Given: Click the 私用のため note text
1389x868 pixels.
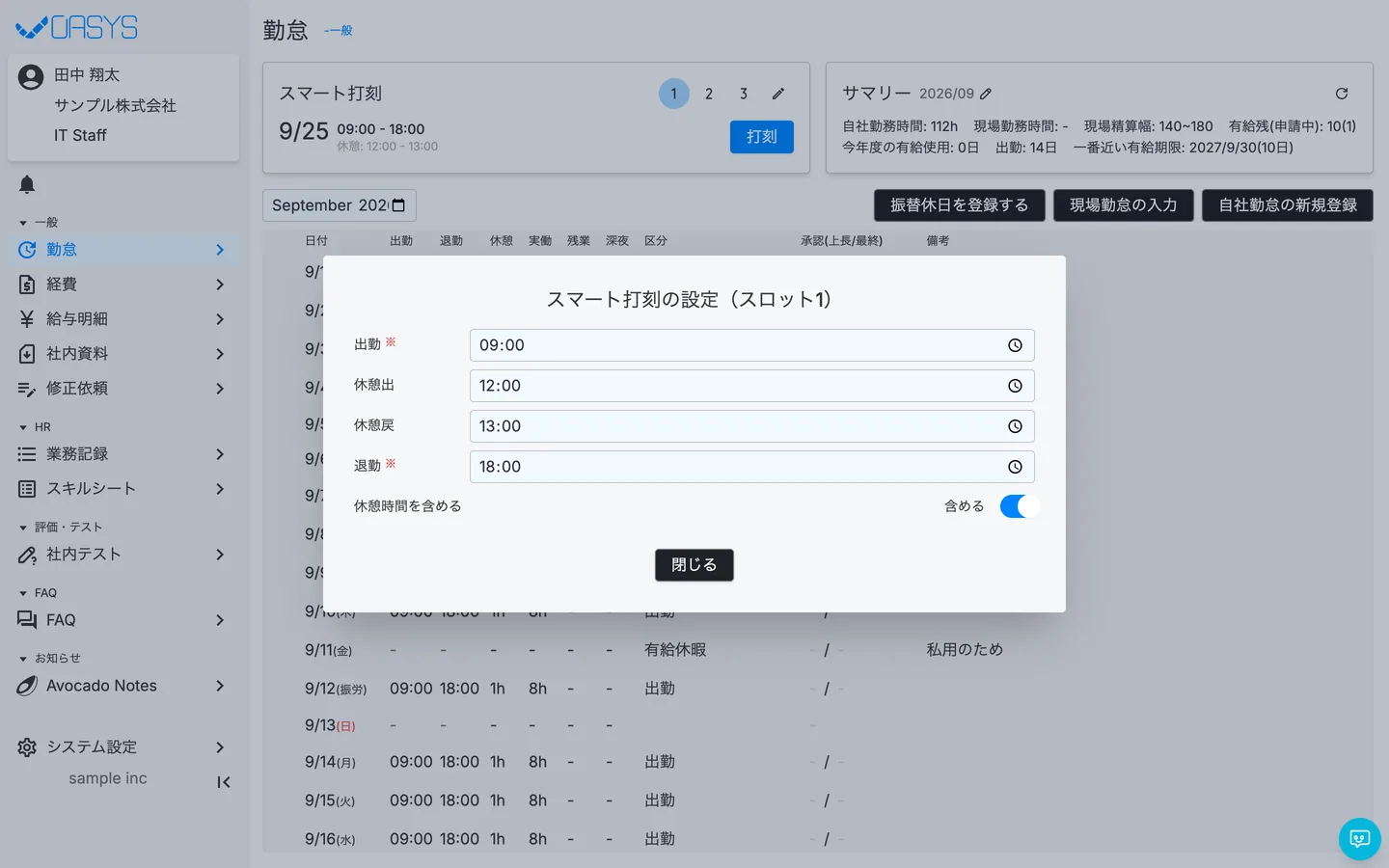Looking at the screenshot, I should 965,650.
